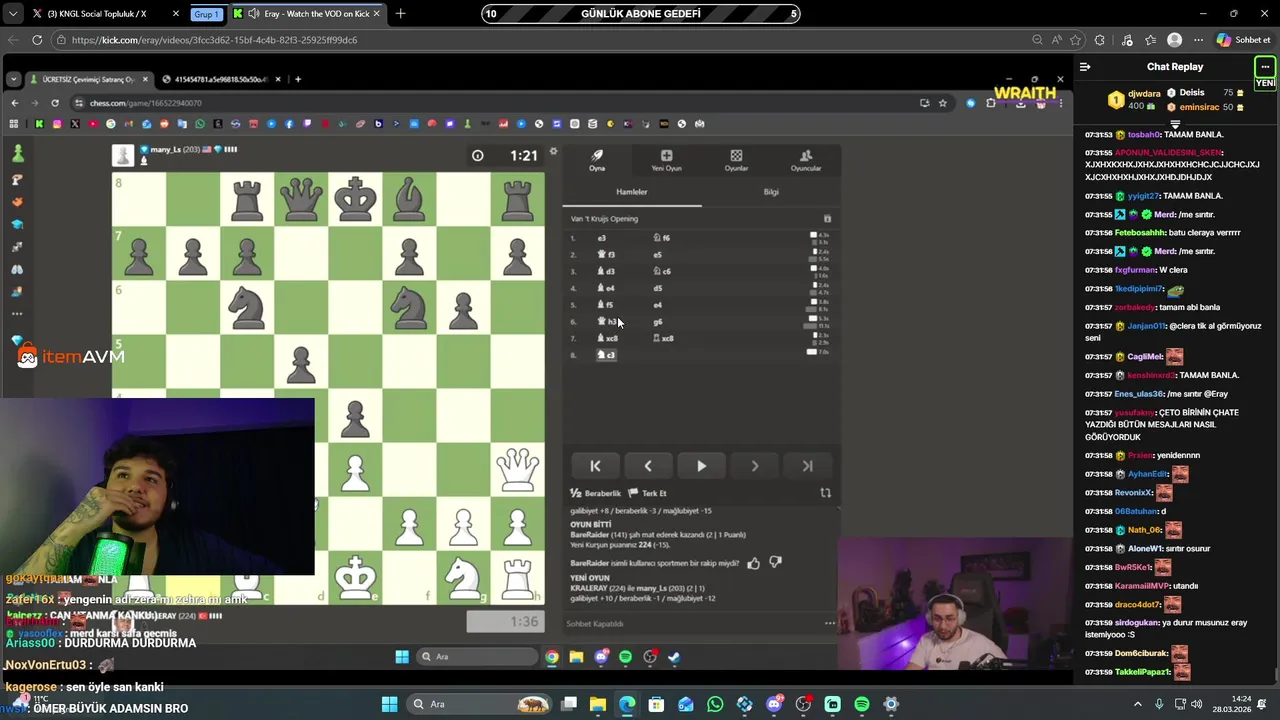Mute the Kick VOD tab audio icon
This screenshot has height=720, width=1280.
coord(254,14)
